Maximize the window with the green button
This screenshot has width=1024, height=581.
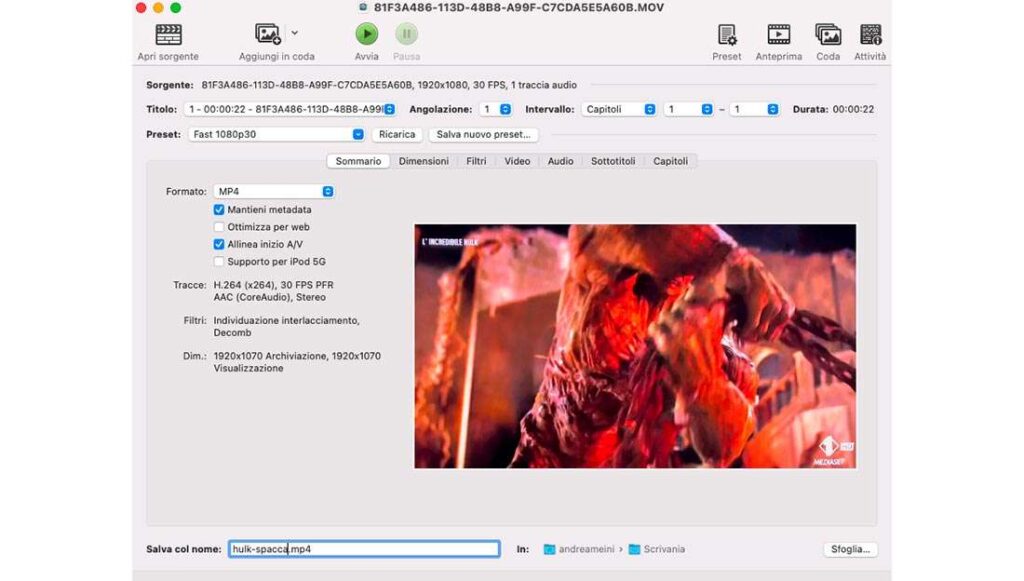[x=175, y=8]
